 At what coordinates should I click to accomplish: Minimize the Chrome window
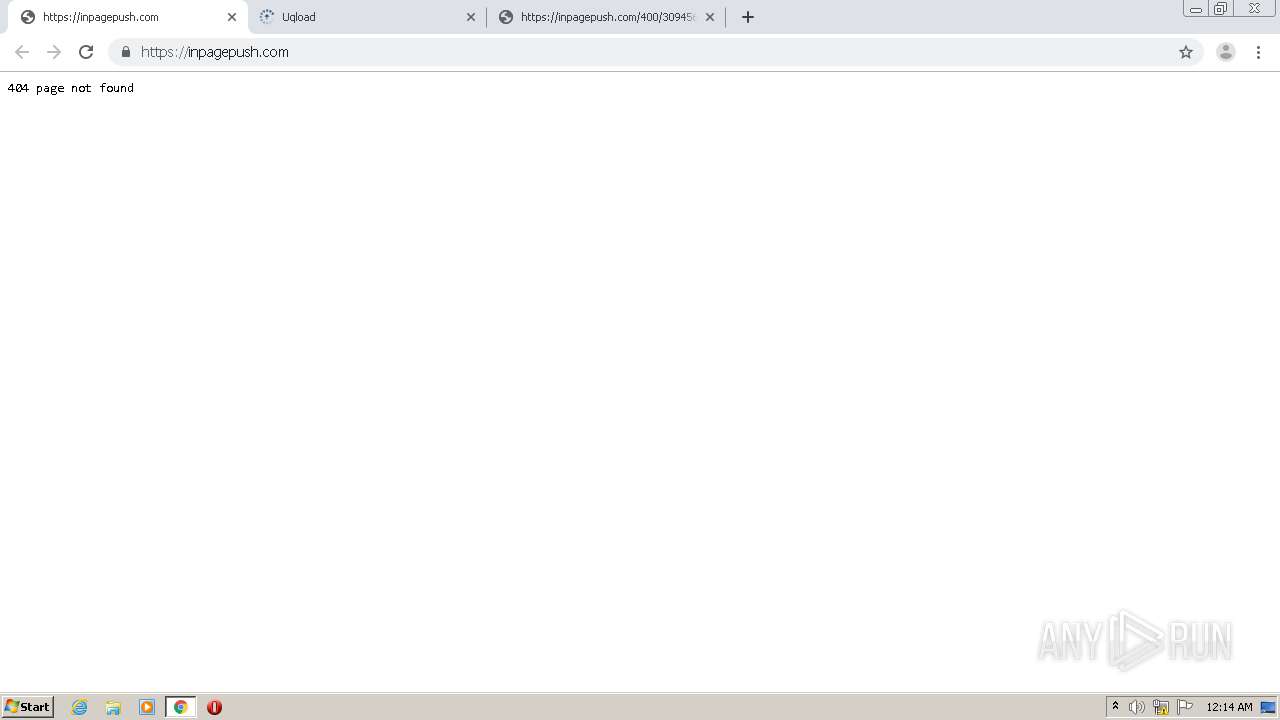1196,9
